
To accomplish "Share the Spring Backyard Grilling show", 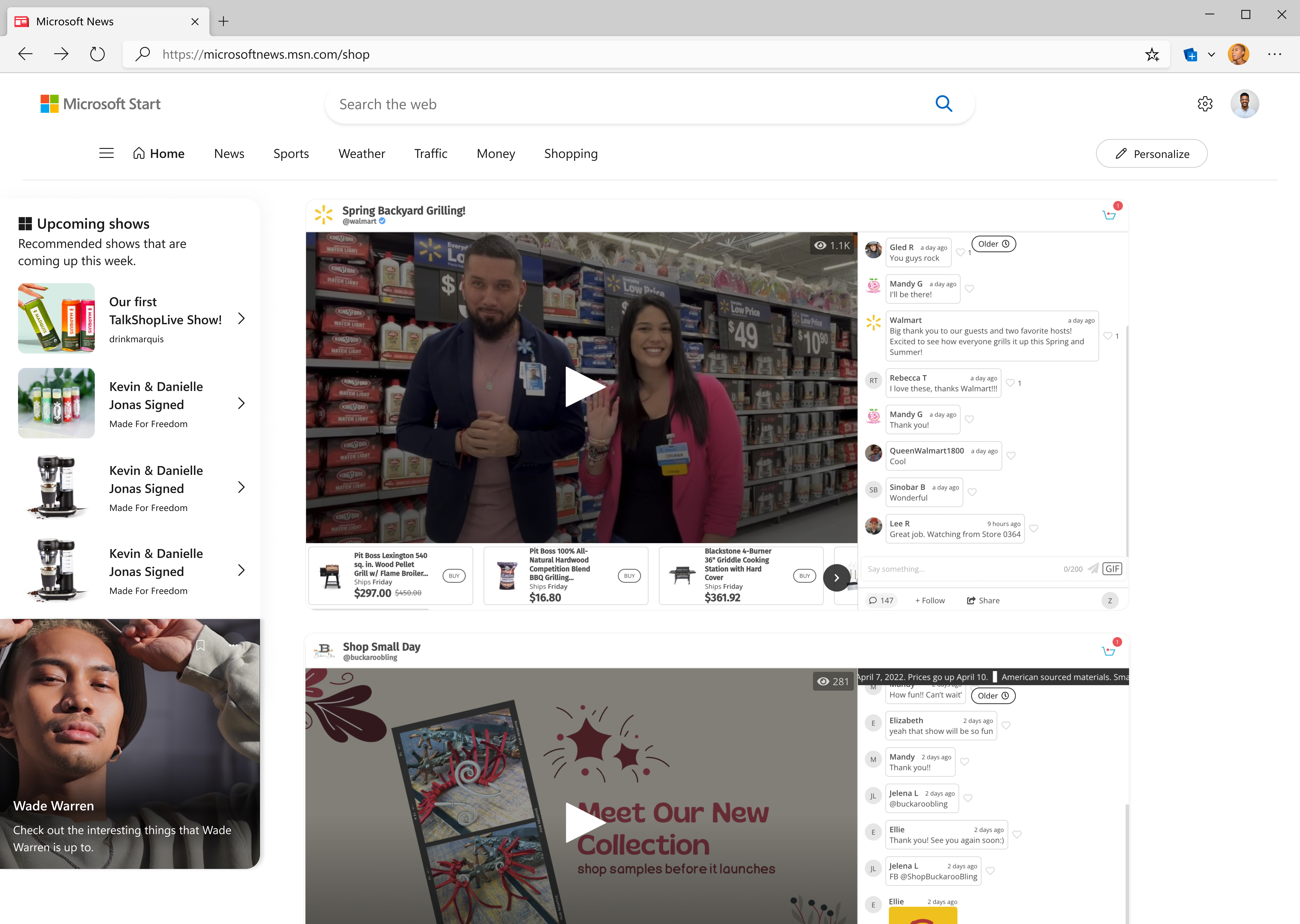I will (983, 600).
